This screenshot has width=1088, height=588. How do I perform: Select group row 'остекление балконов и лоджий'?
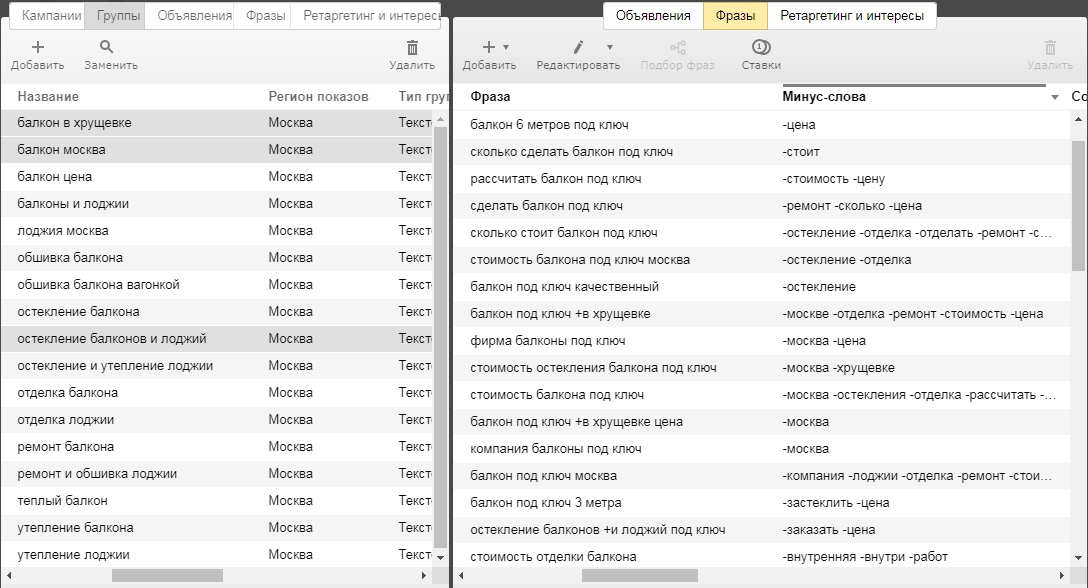pos(216,339)
